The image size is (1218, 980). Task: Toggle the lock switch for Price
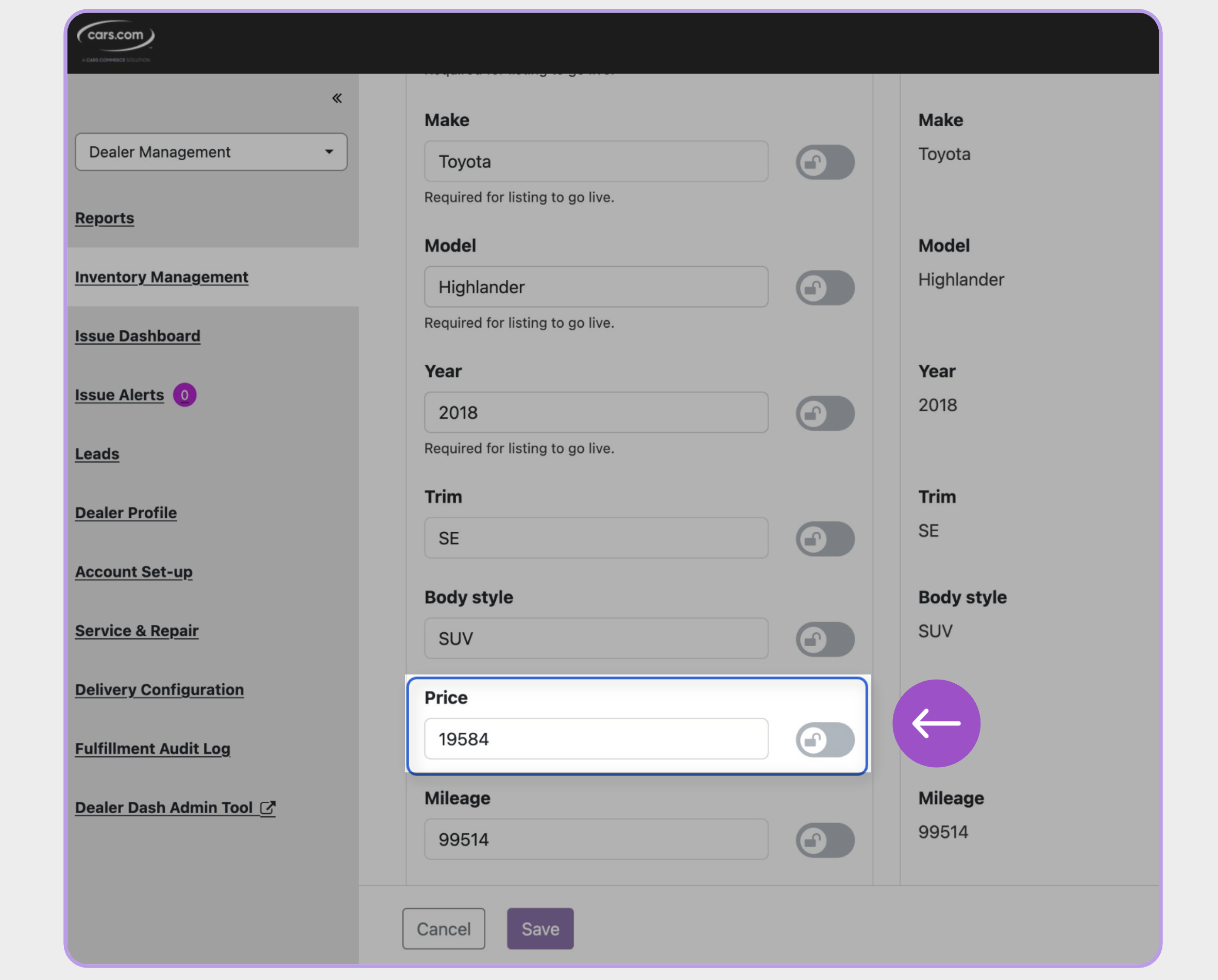825,740
